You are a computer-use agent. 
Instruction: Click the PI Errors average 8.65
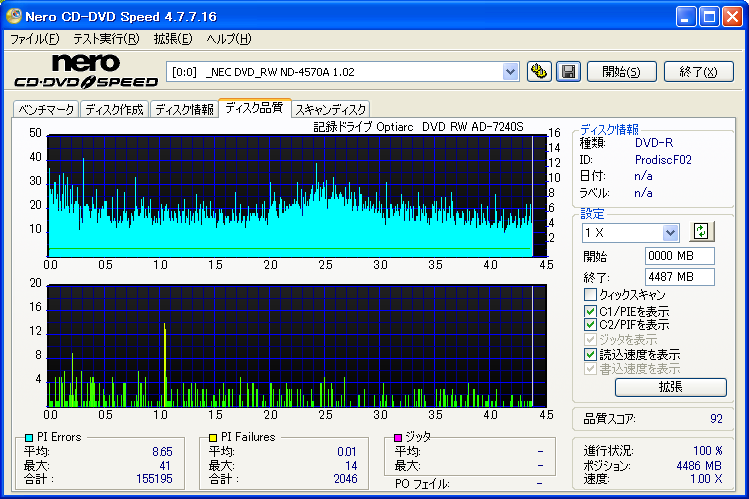(x=162, y=451)
